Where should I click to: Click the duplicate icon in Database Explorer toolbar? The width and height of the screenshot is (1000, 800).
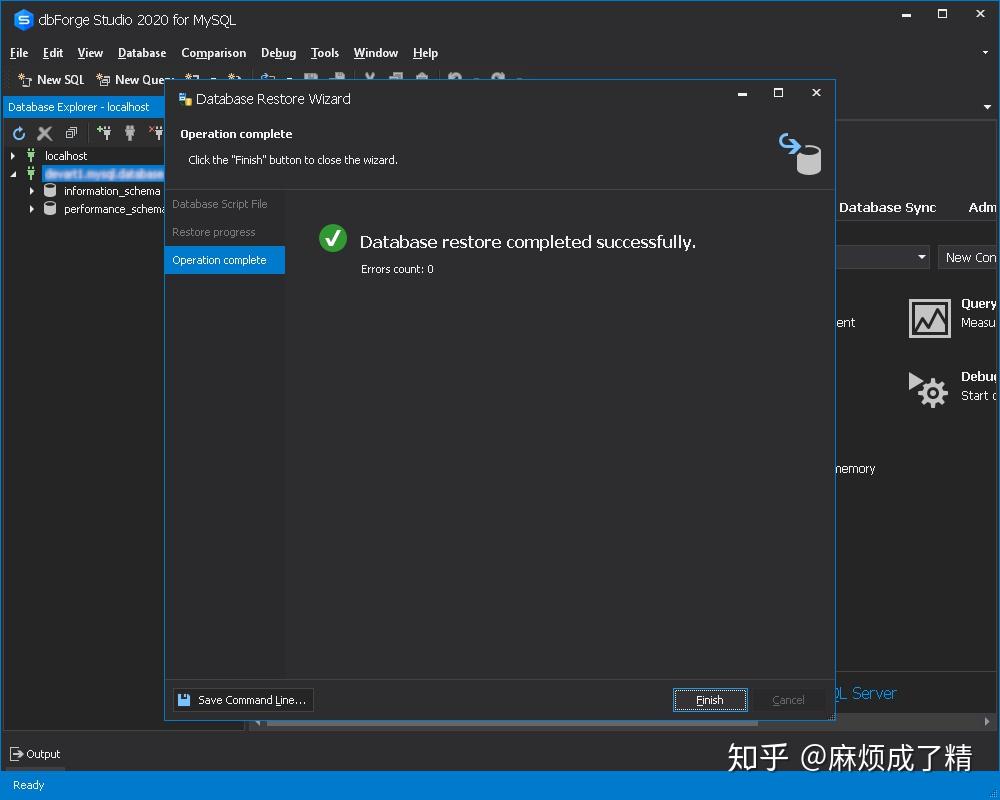pos(70,132)
